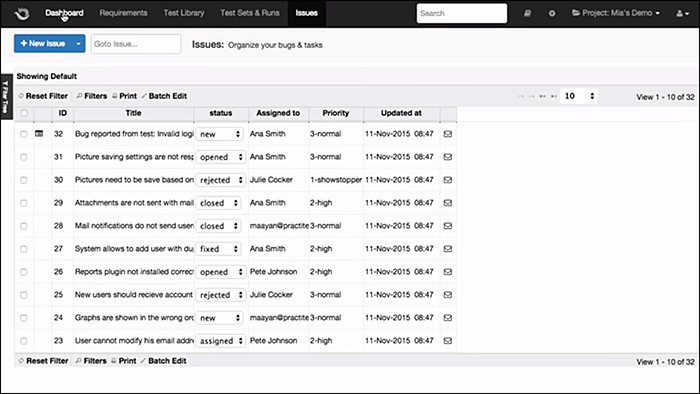Viewport: 700px width, 394px height.
Task: Switch to the Test Library tab
Action: coord(184,13)
